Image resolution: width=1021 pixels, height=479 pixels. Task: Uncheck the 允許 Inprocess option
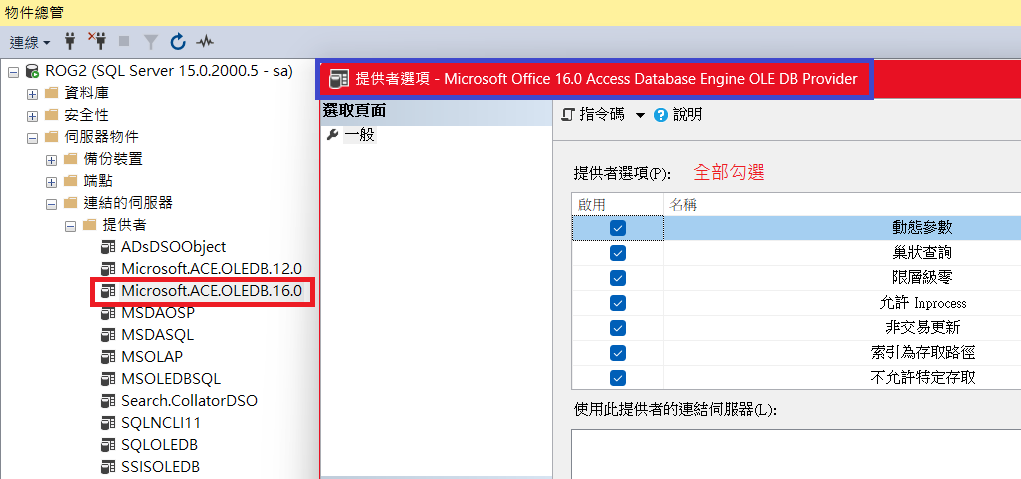[618, 303]
